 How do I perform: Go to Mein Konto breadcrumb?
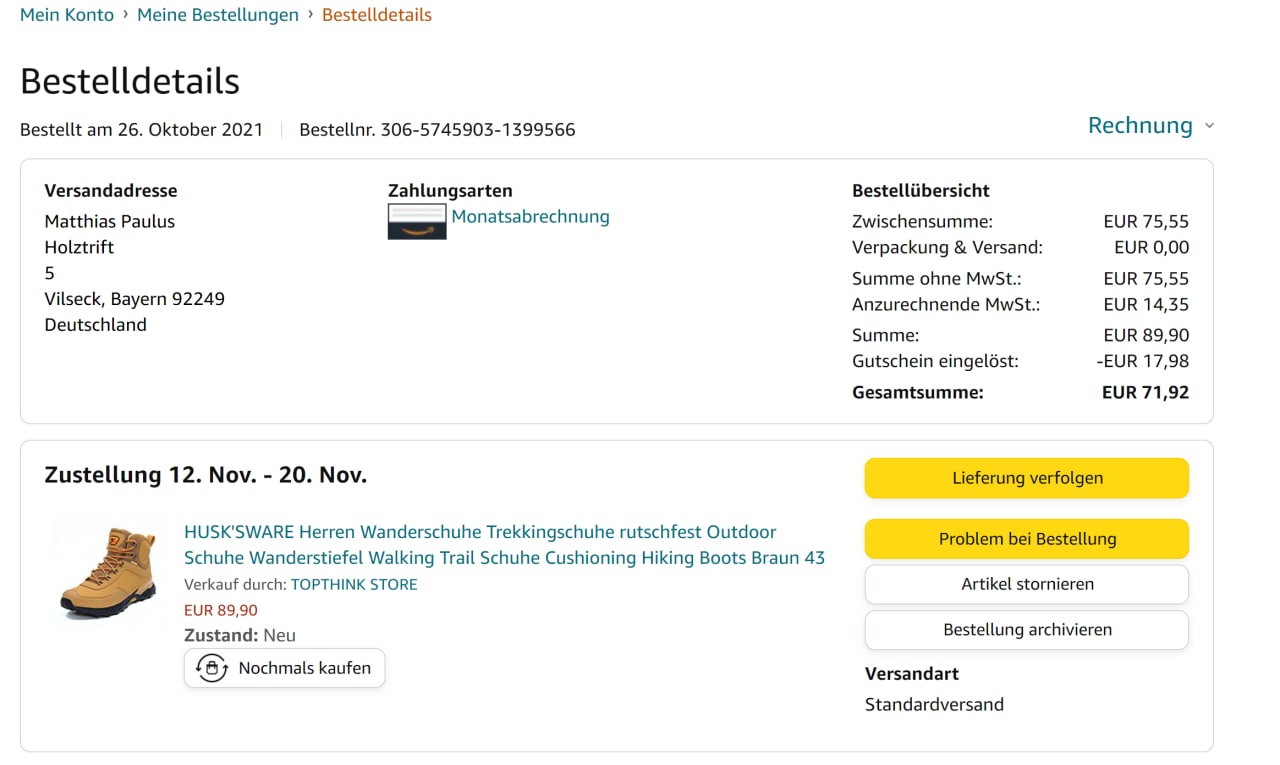(67, 15)
